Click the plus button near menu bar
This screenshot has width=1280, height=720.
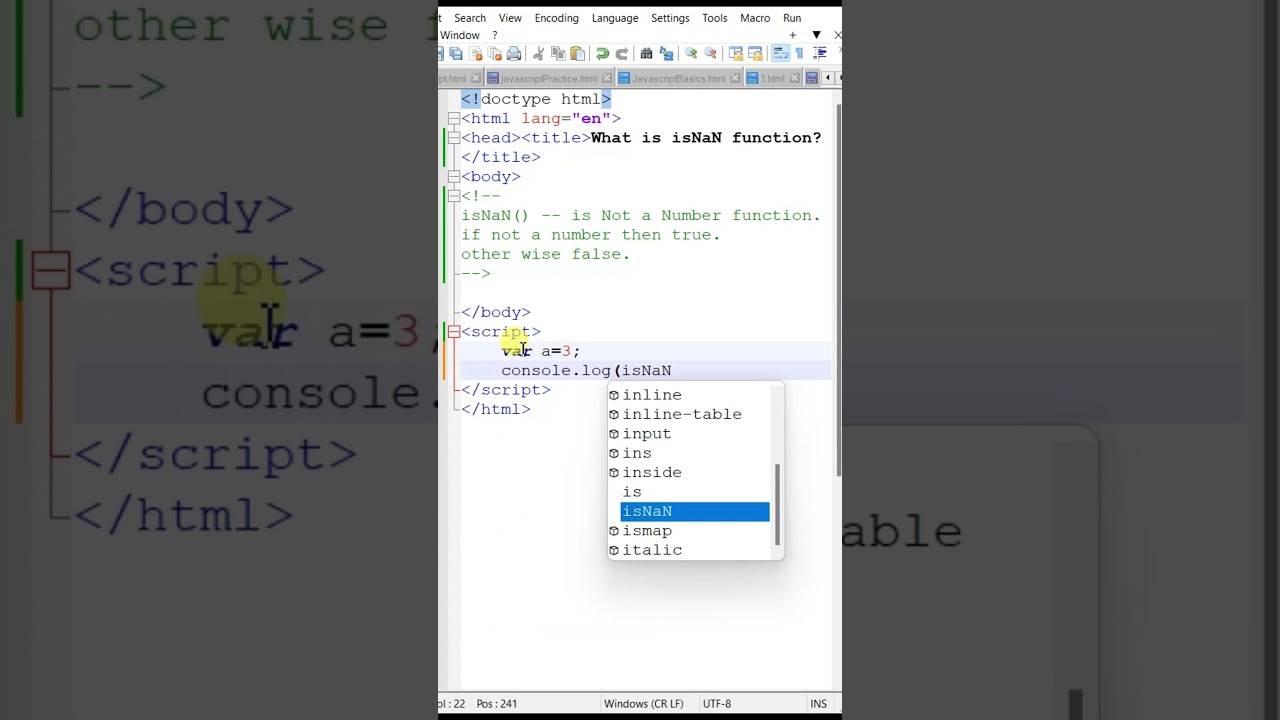(x=793, y=35)
